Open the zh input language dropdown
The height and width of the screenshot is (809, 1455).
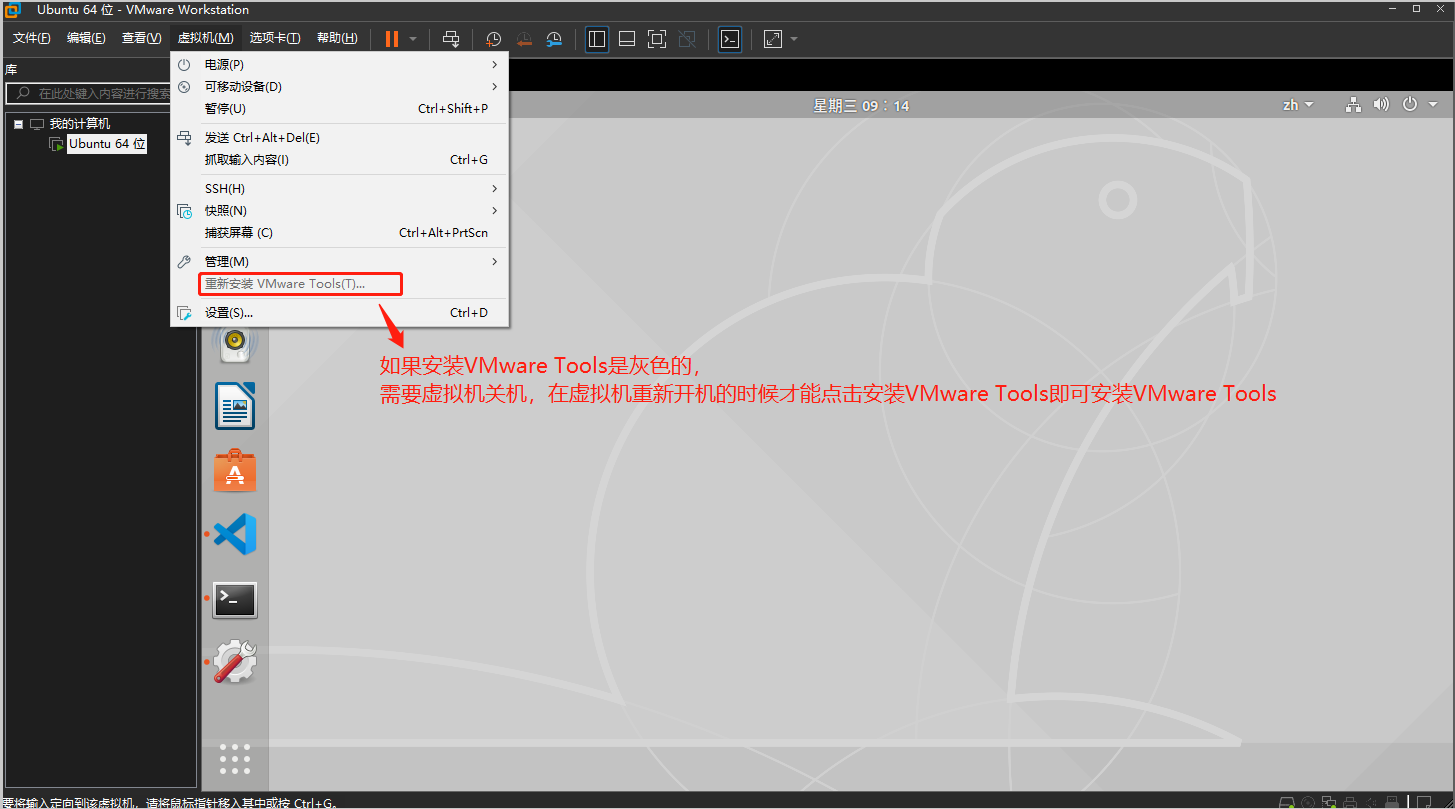tap(1298, 105)
